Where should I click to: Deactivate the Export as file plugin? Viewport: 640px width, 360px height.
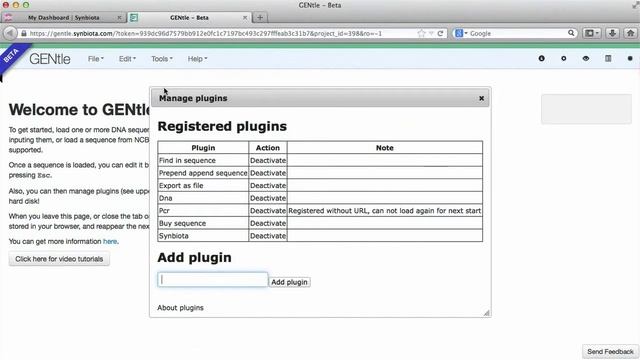(x=268, y=186)
